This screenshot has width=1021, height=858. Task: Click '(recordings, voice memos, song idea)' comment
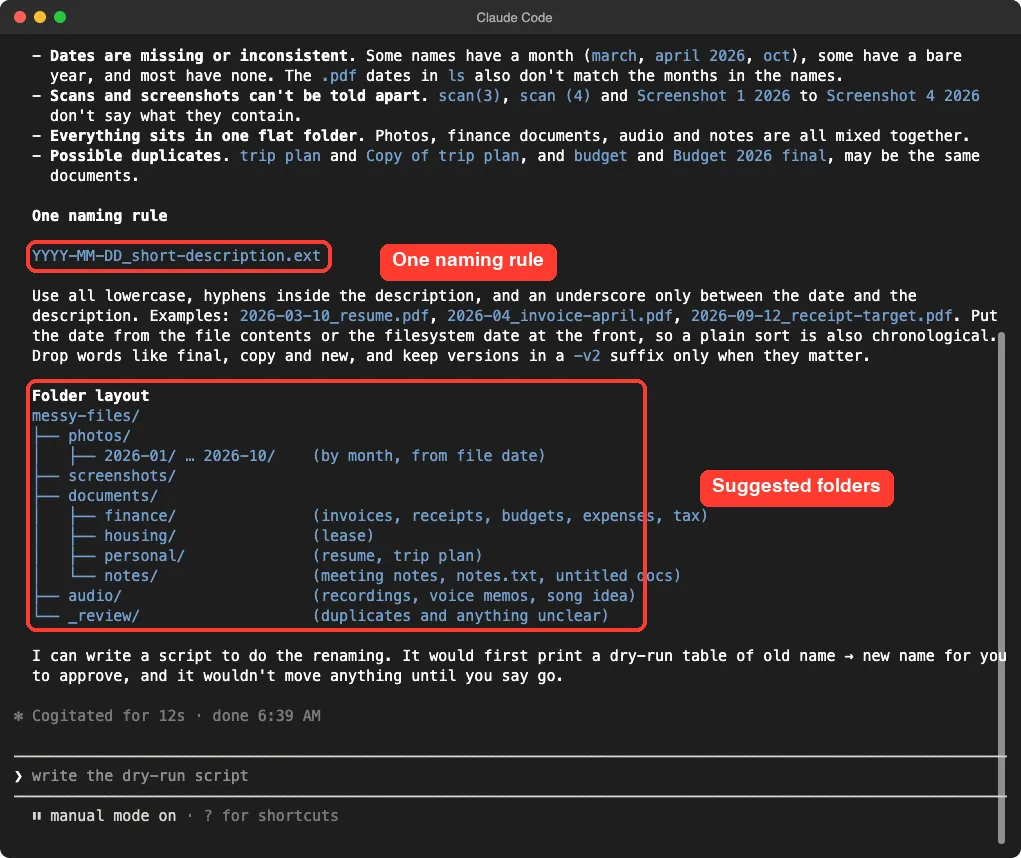[473, 596]
